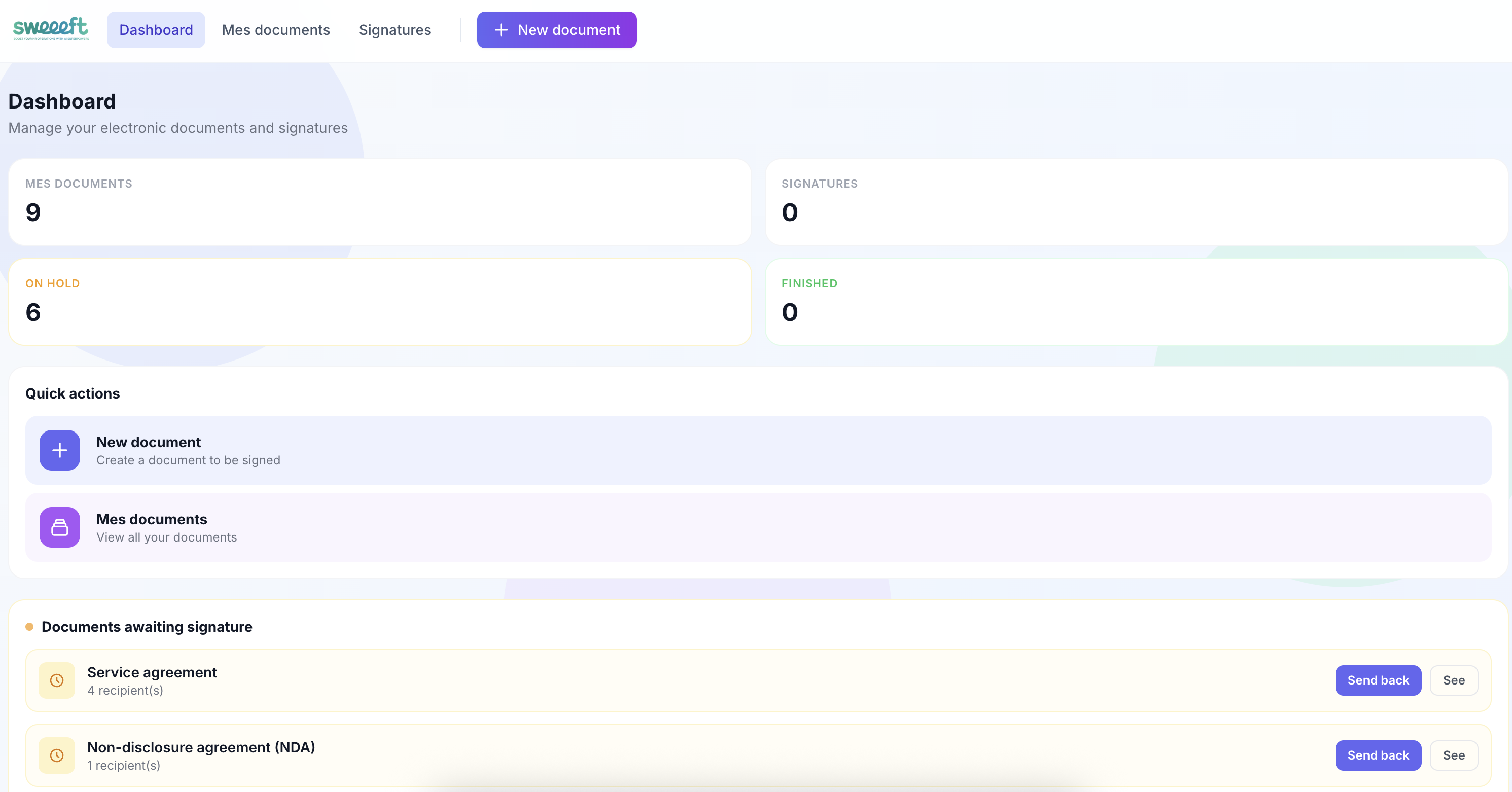1512x792 pixels.
Task: Open the New document quick action row
Action: (757, 450)
